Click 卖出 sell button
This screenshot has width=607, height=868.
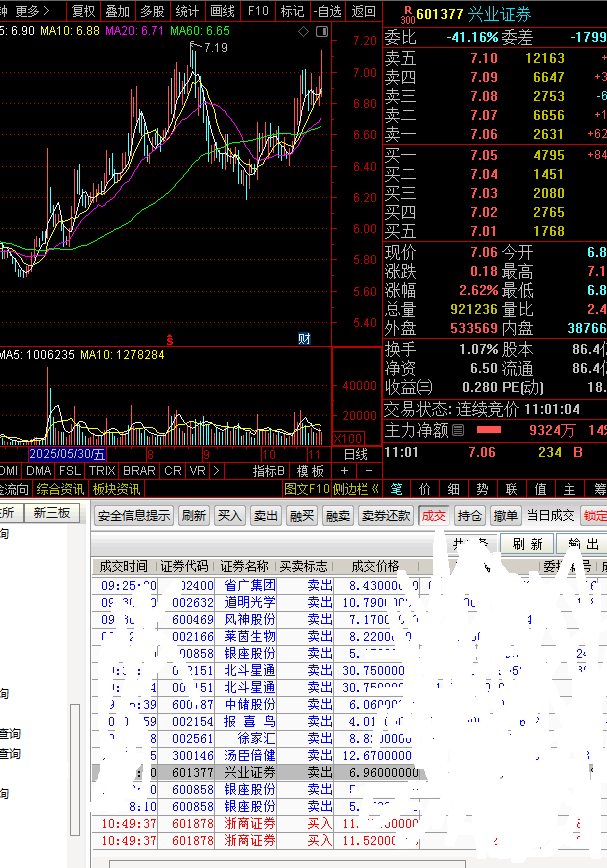coord(266,515)
